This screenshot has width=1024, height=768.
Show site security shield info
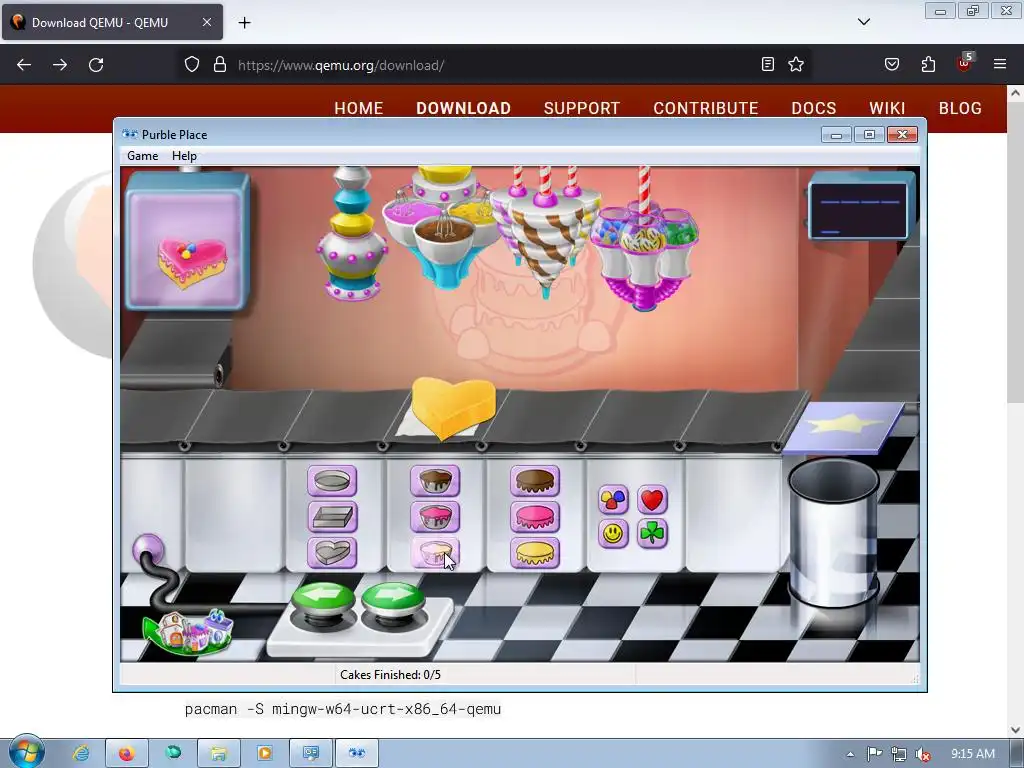(191, 64)
